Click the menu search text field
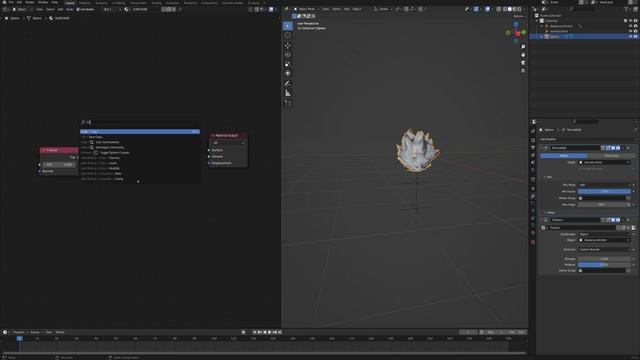 click(x=140, y=122)
